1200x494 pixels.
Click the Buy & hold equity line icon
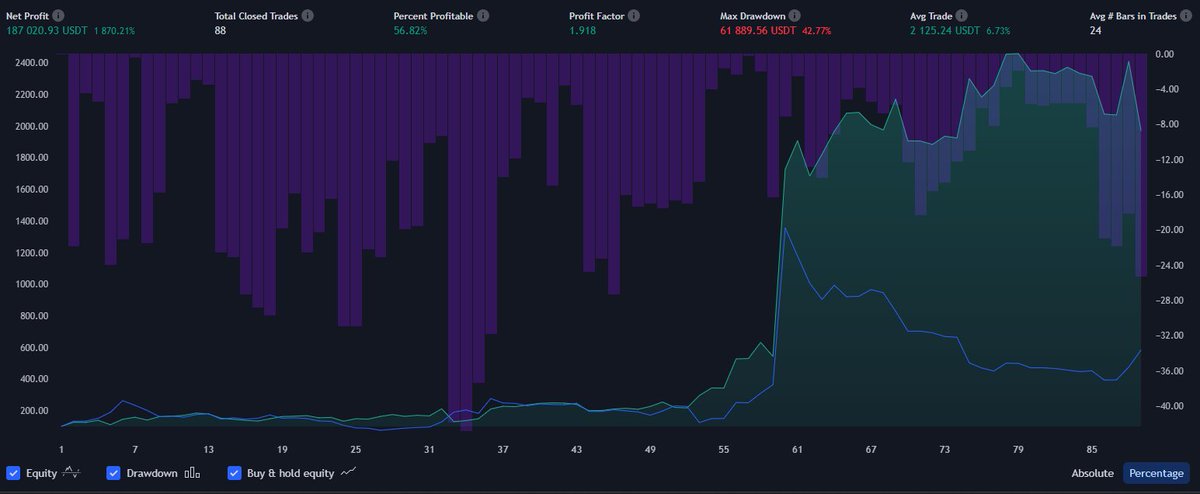tap(349, 473)
